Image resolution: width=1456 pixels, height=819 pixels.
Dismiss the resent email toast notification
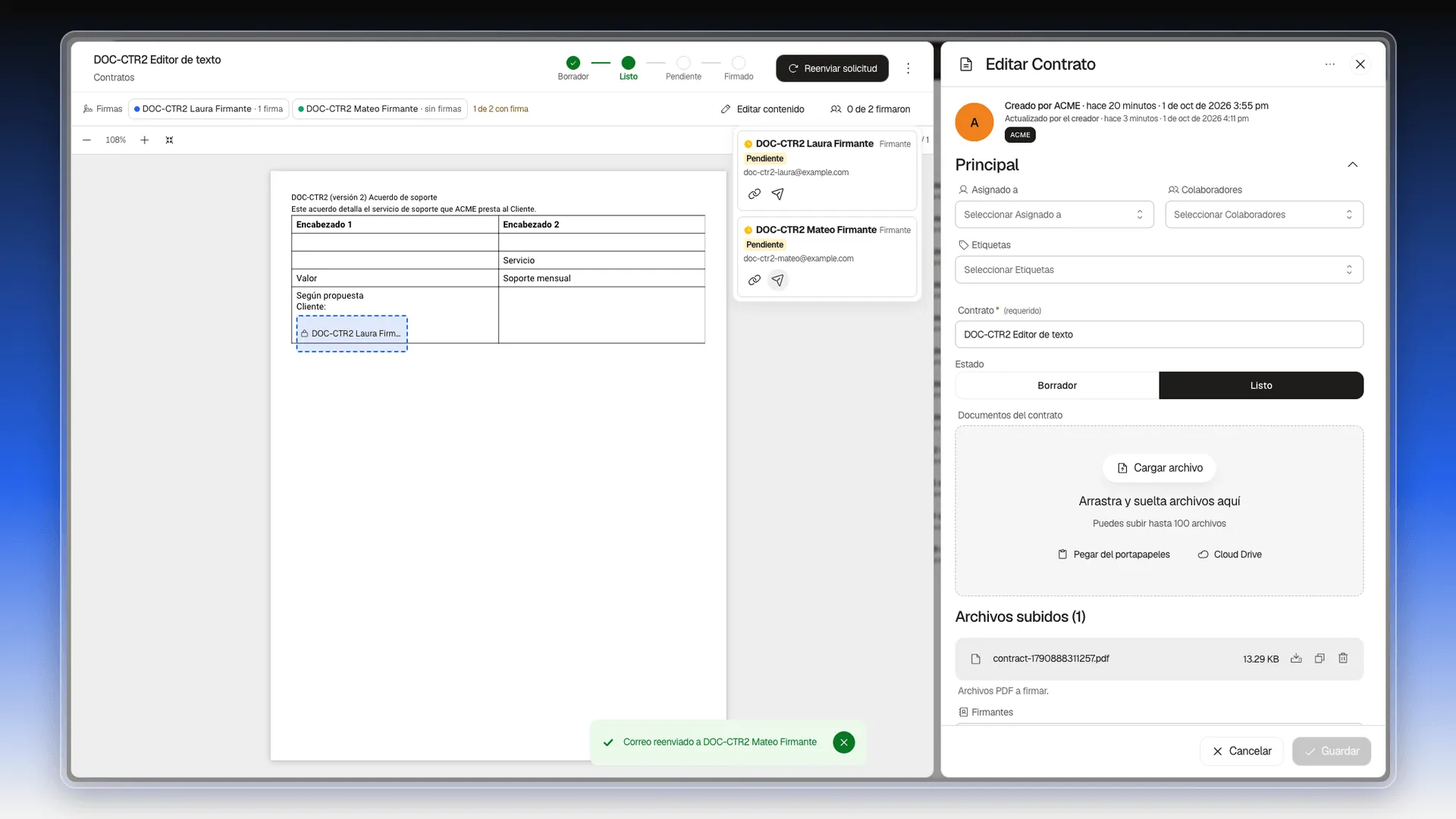coord(843,742)
